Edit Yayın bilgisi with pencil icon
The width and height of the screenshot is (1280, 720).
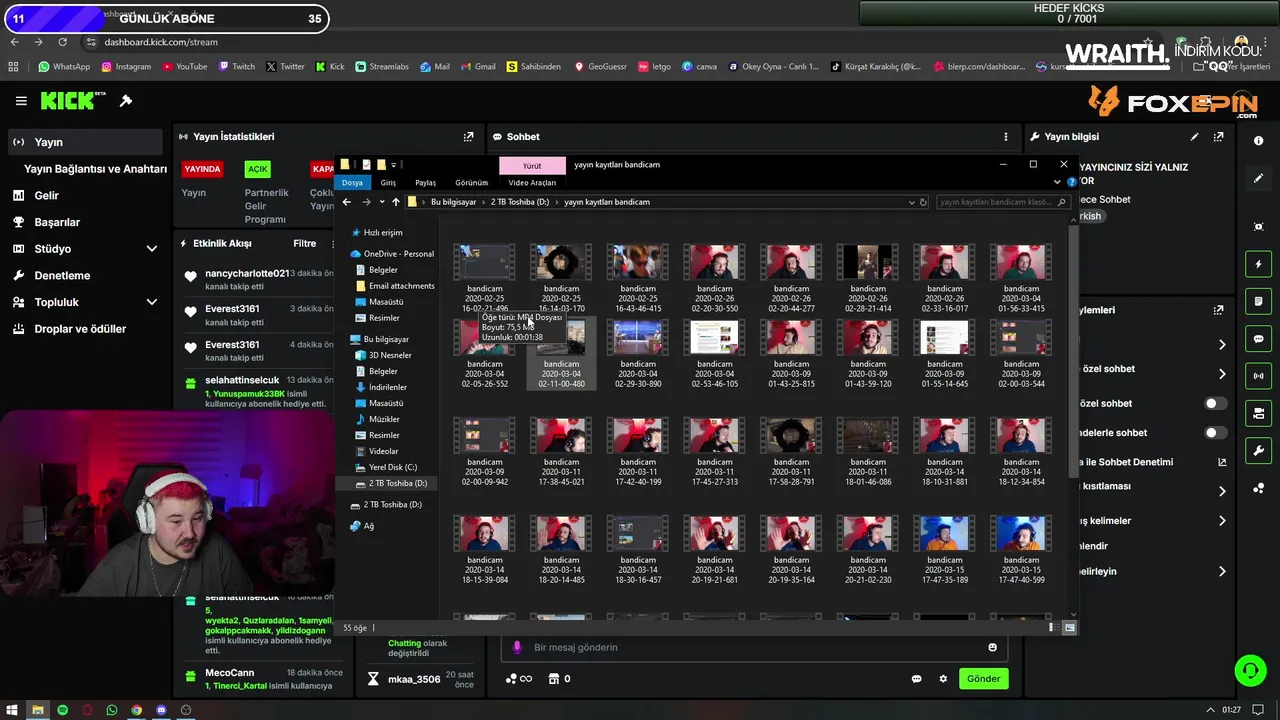[1194, 137]
